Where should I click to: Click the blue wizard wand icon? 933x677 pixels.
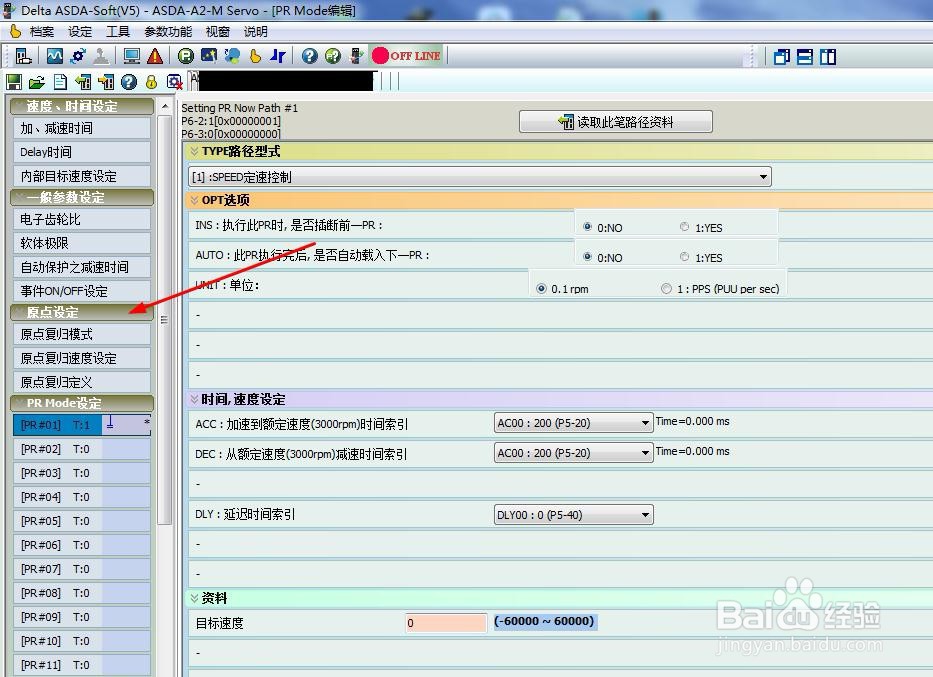tap(209, 57)
